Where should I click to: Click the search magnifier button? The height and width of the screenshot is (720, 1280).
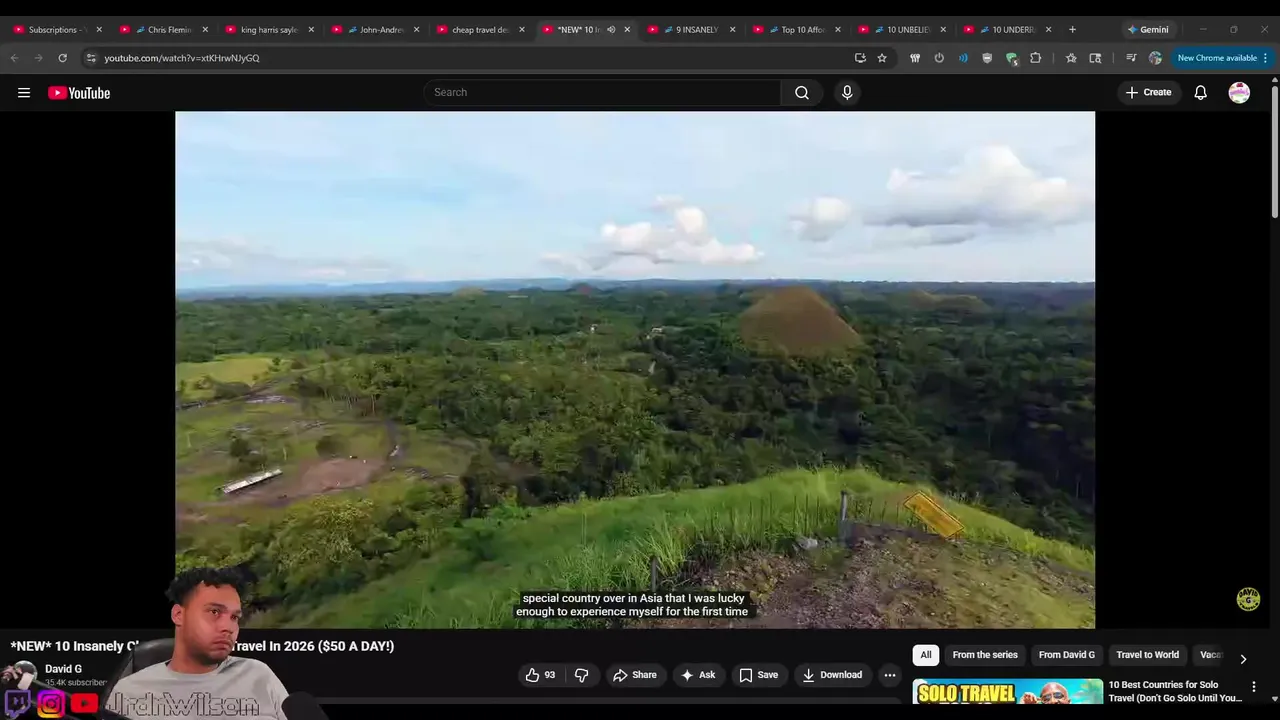(x=802, y=93)
